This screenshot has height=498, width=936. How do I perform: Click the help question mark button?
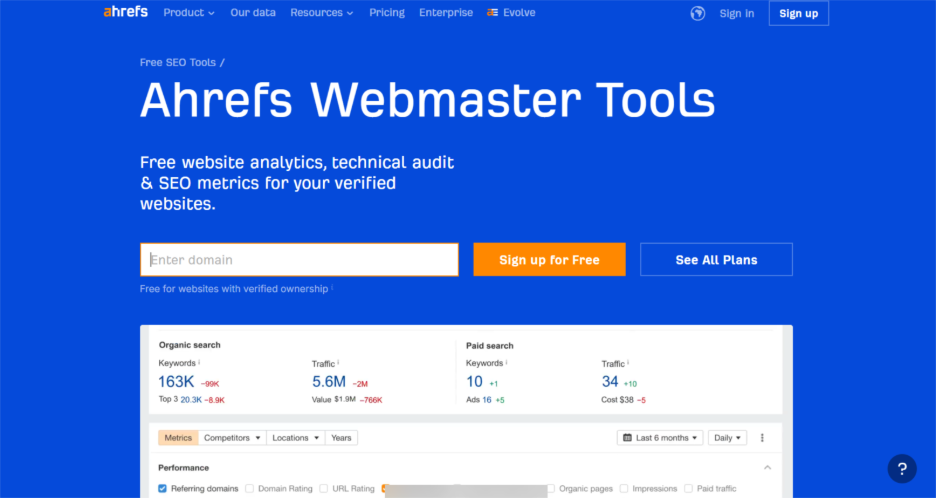[901, 468]
